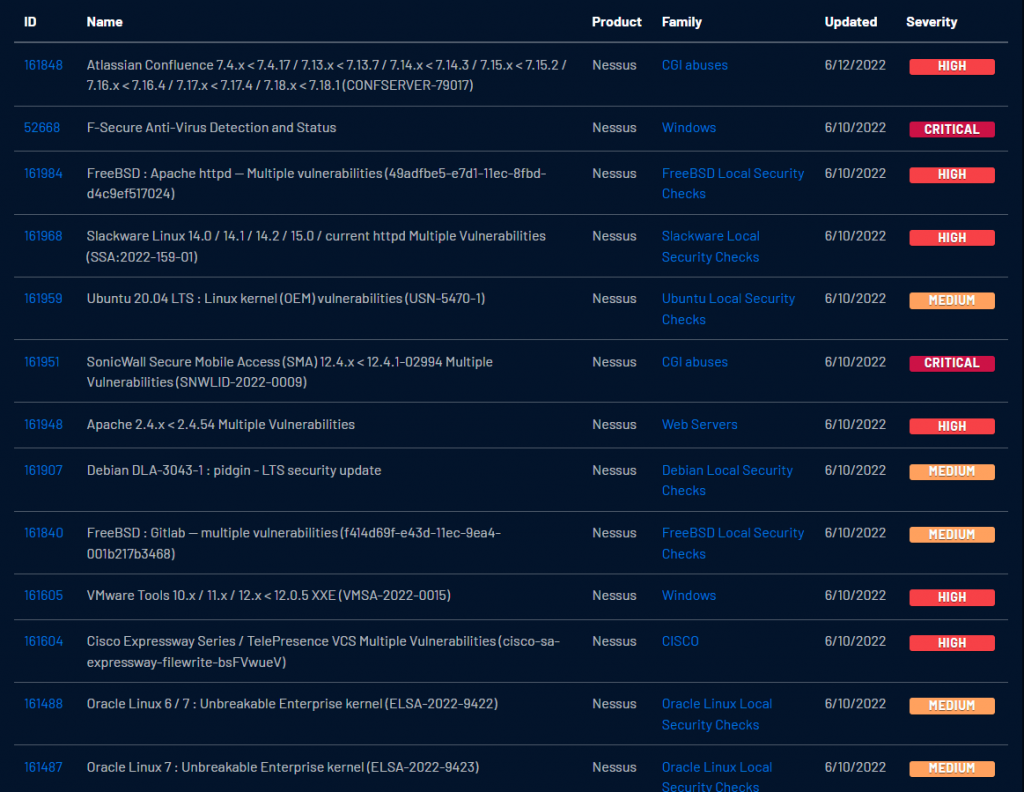Click MEDIUM badge for Debian DLA-3043-1 row
This screenshot has width=1024, height=792.
952,471
